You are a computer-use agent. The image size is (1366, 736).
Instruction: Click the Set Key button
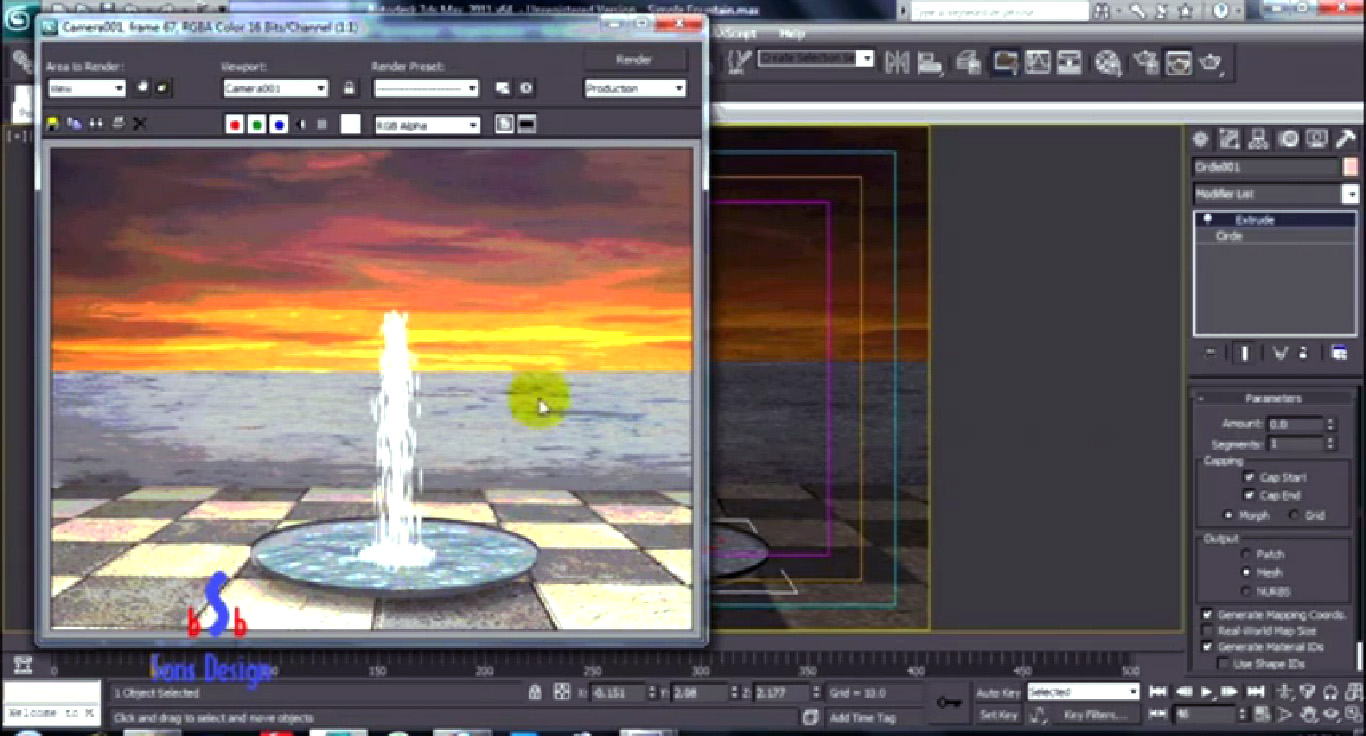click(998, 714)
